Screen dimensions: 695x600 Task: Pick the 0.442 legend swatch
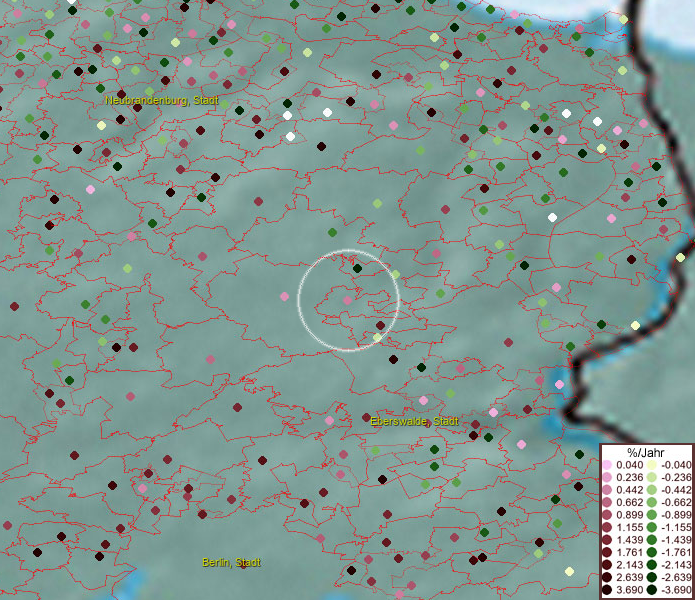(607, 490)
